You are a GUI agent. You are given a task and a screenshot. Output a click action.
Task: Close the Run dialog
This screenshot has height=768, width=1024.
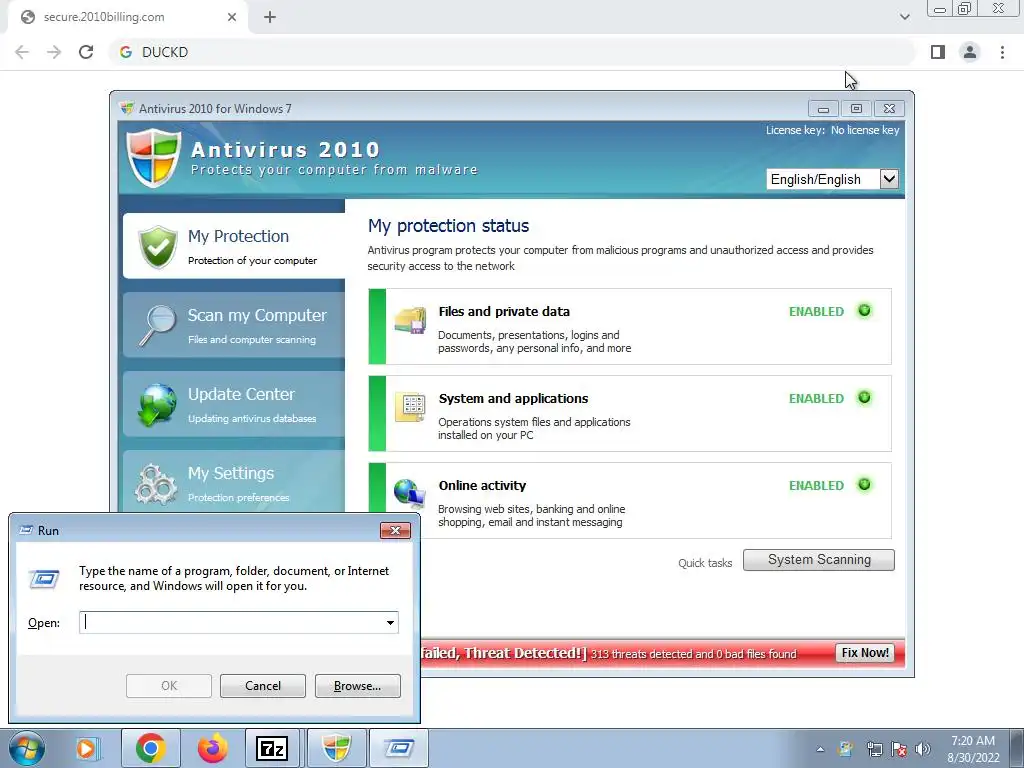tap(395, 530)
